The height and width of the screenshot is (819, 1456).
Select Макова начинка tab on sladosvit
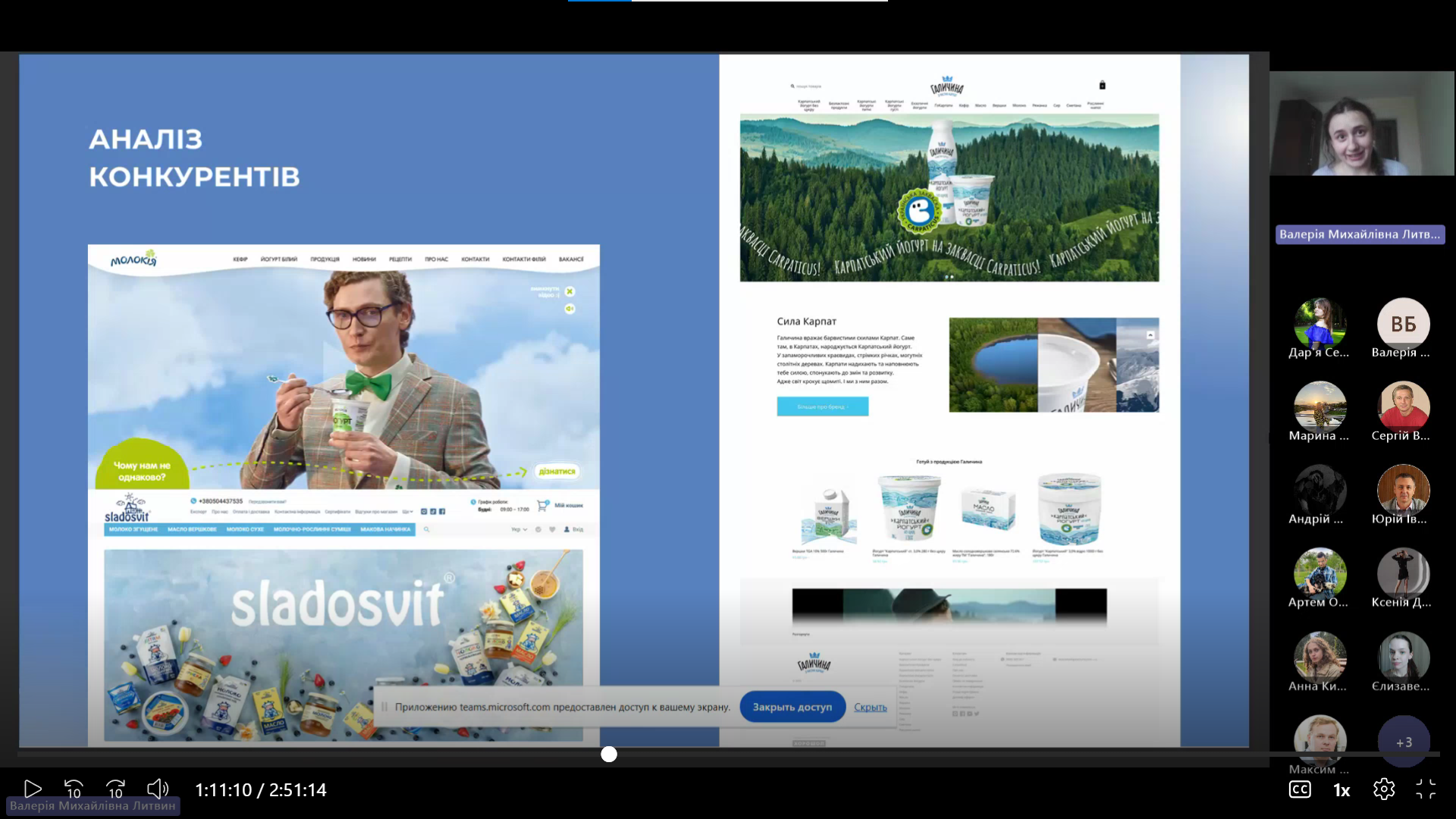[x=385, y=529]
